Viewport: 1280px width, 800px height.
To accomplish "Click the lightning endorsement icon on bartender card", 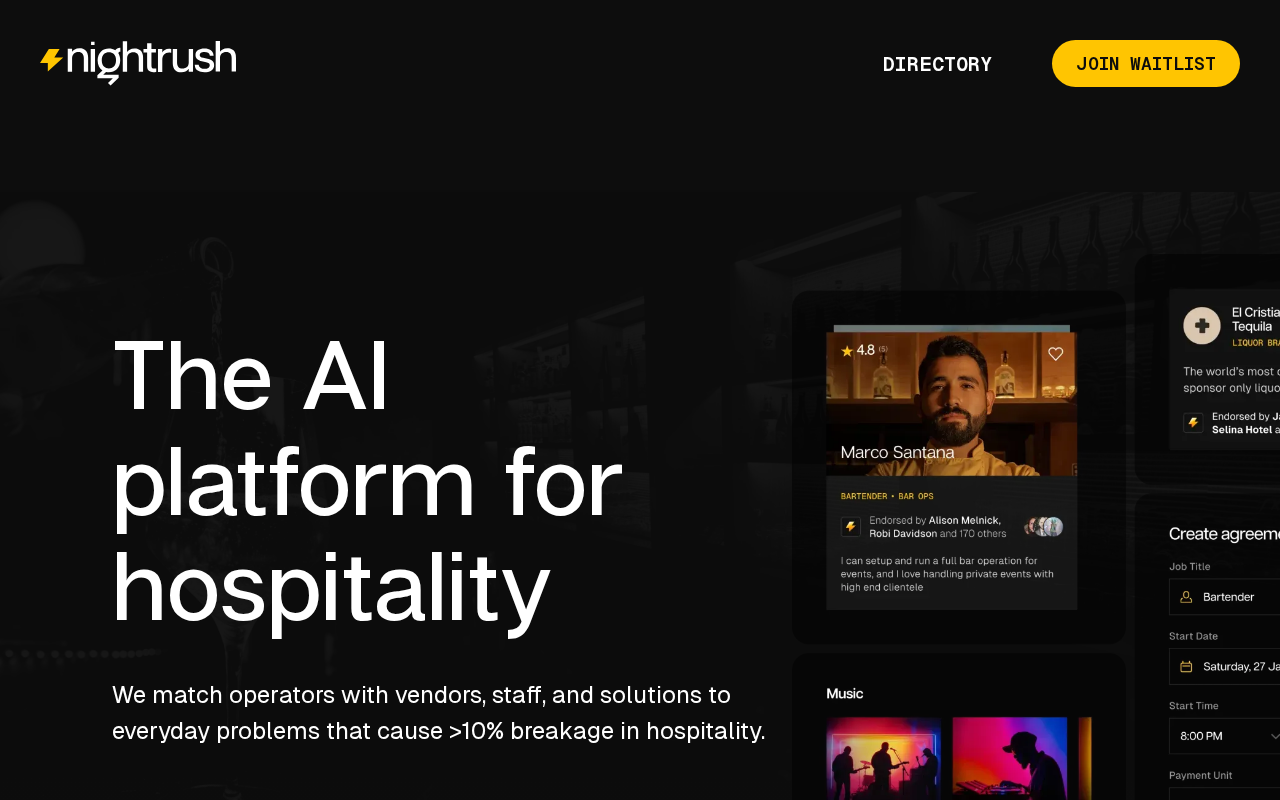I will [850, 527].
